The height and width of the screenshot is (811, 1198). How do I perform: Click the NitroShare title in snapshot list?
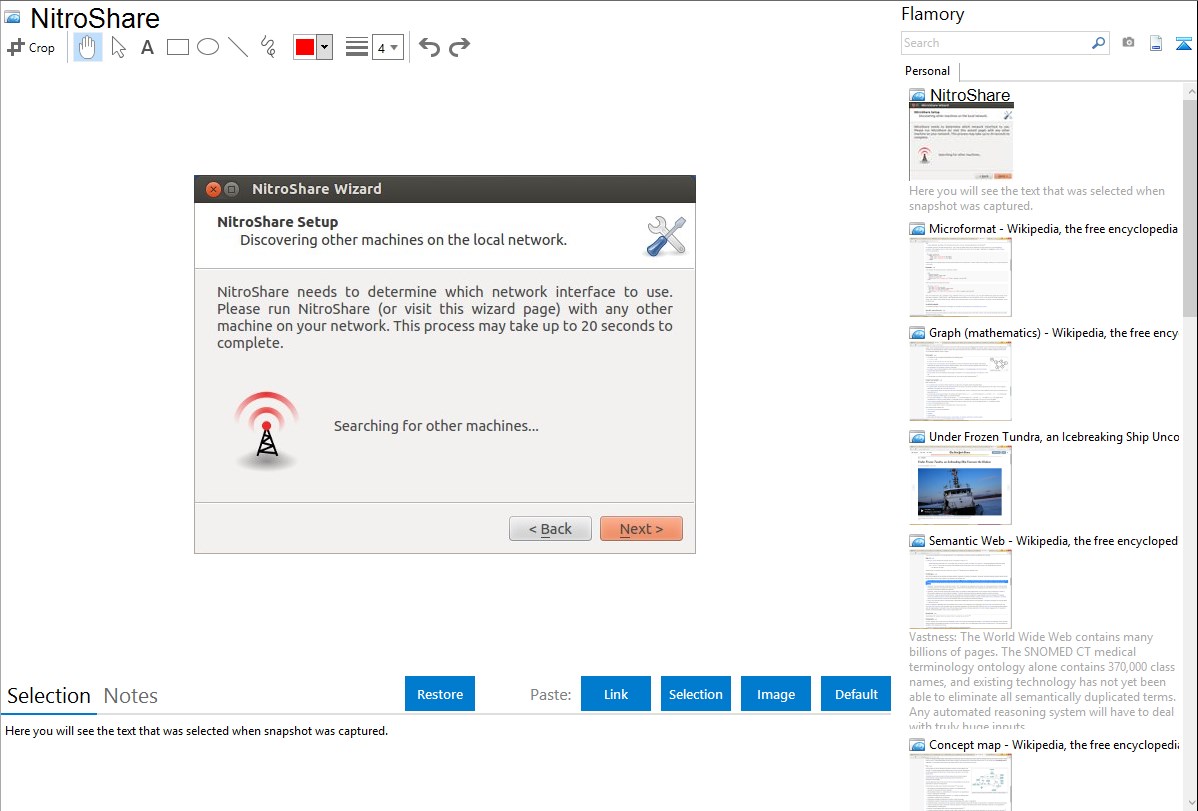pos(970,96)
